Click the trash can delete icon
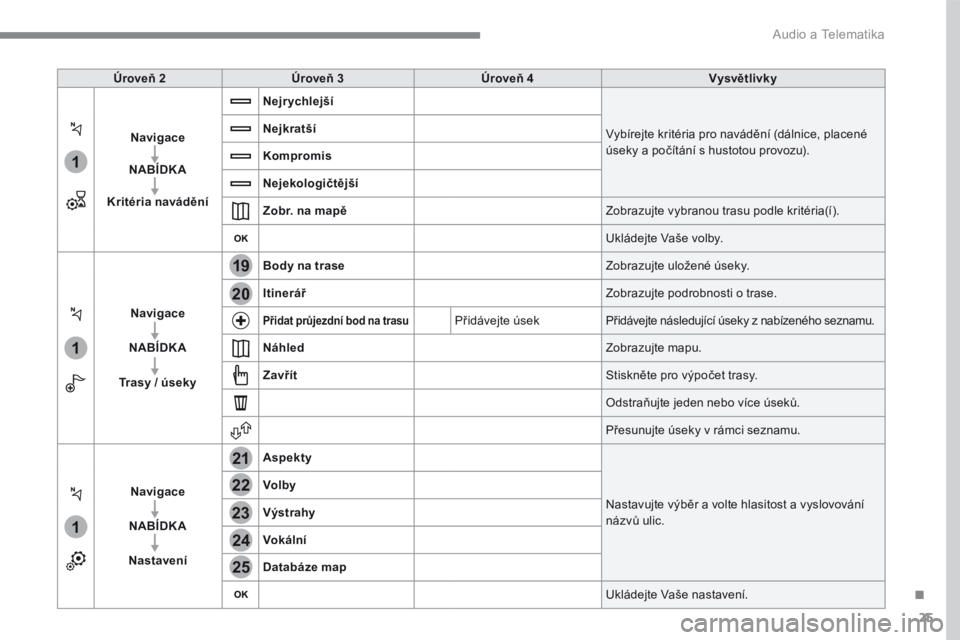 pyautogui.click(x=241, y=402)
